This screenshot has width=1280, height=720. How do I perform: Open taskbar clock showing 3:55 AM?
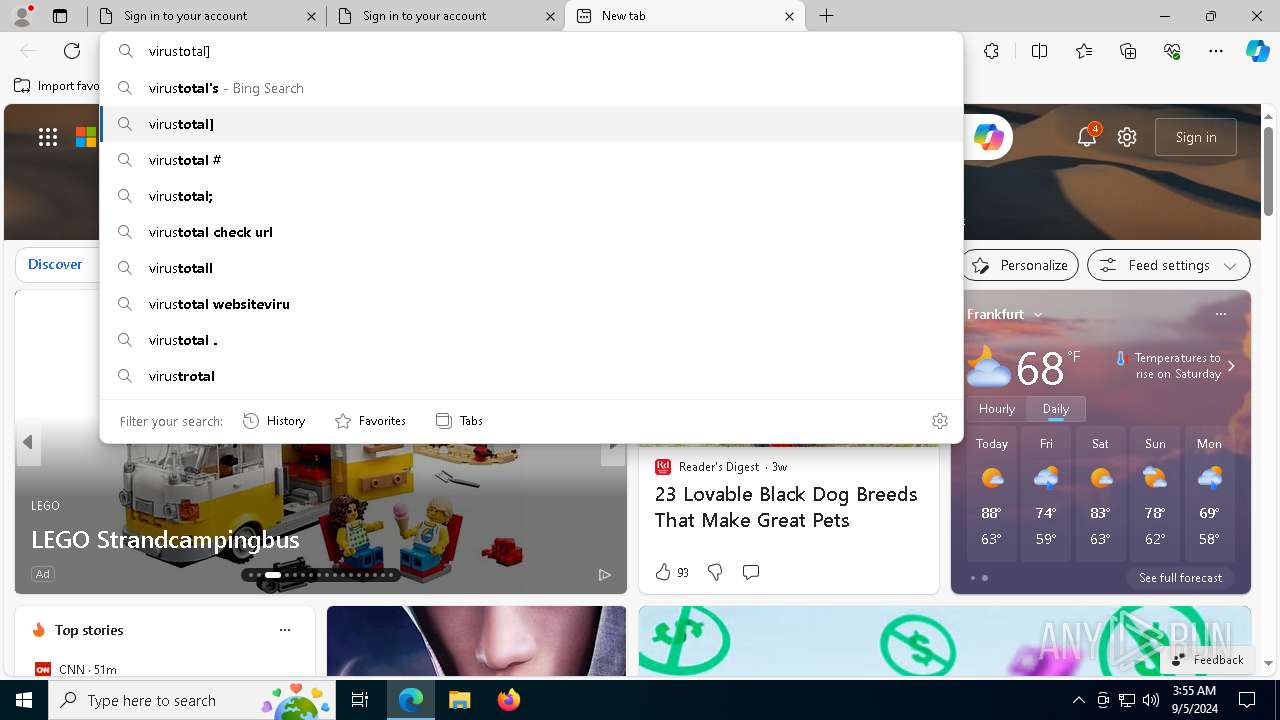(x=1194, y=700)
